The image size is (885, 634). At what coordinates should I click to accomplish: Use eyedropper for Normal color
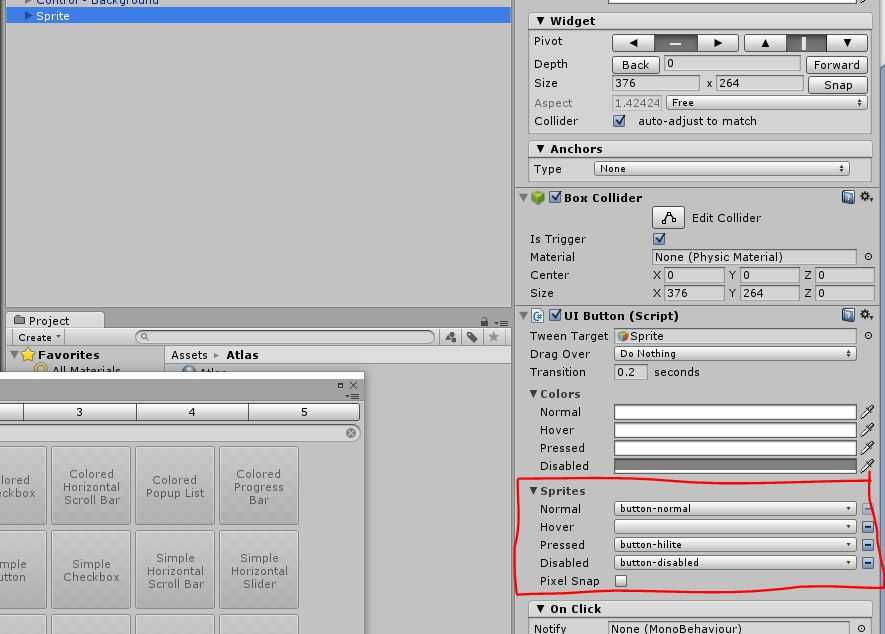point(868,412)
